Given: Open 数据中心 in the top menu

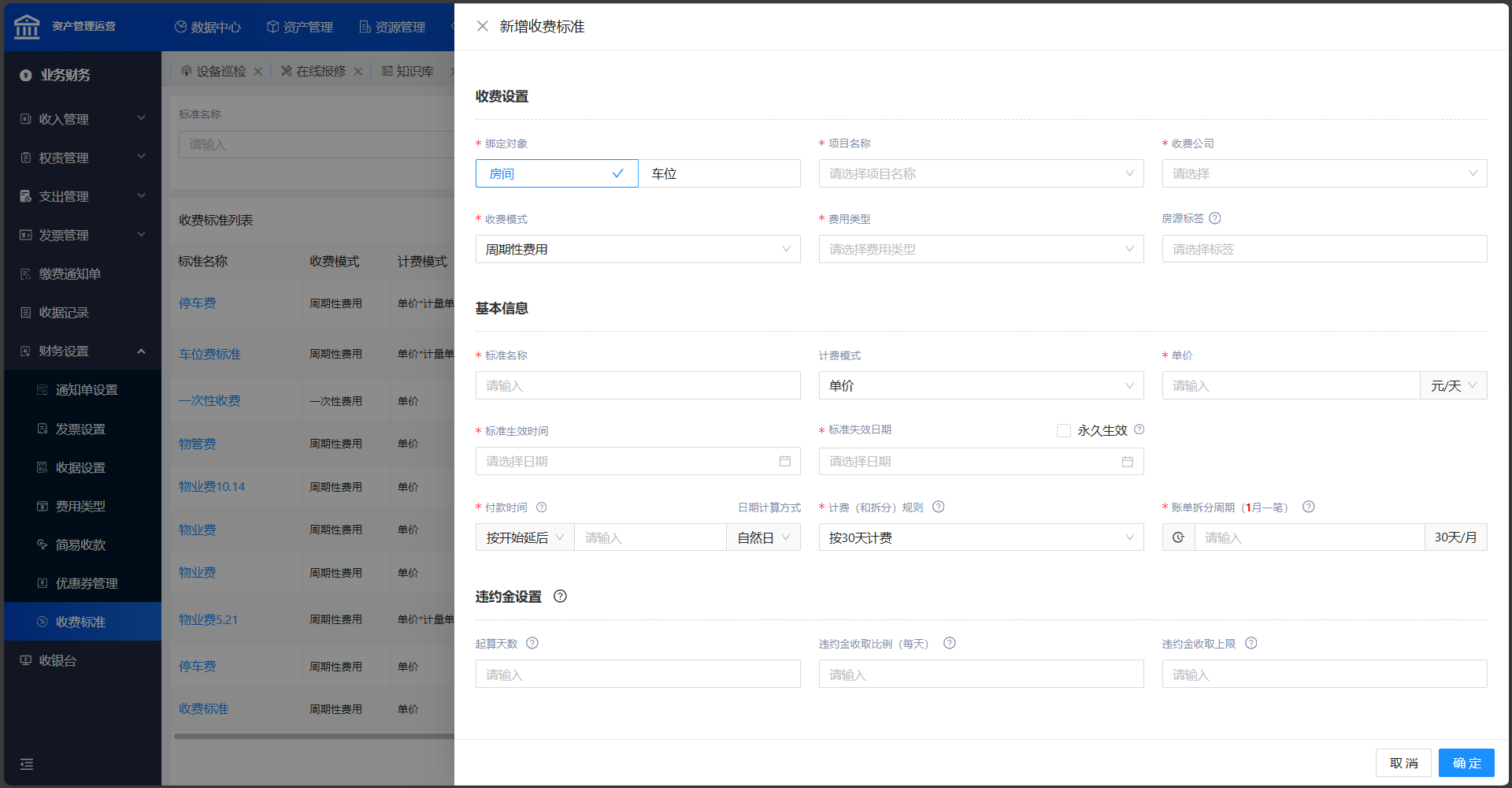Looking at the screenshot, I should pyautogui.click(x=208, y=27).
